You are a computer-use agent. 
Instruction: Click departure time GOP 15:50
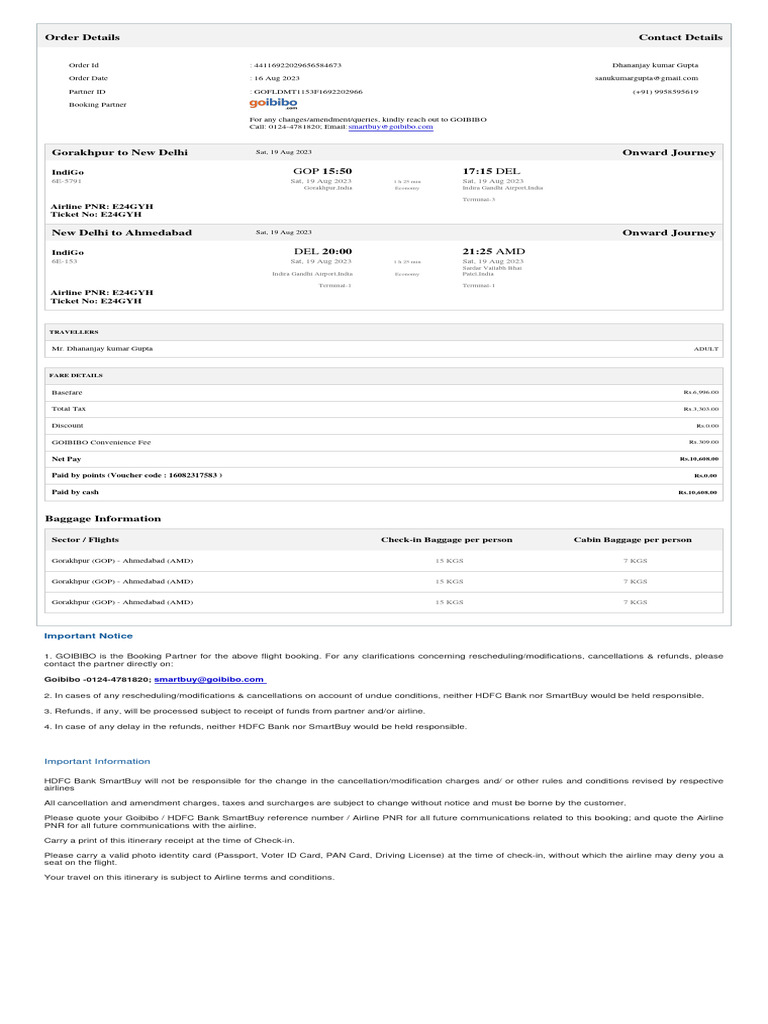322,171
